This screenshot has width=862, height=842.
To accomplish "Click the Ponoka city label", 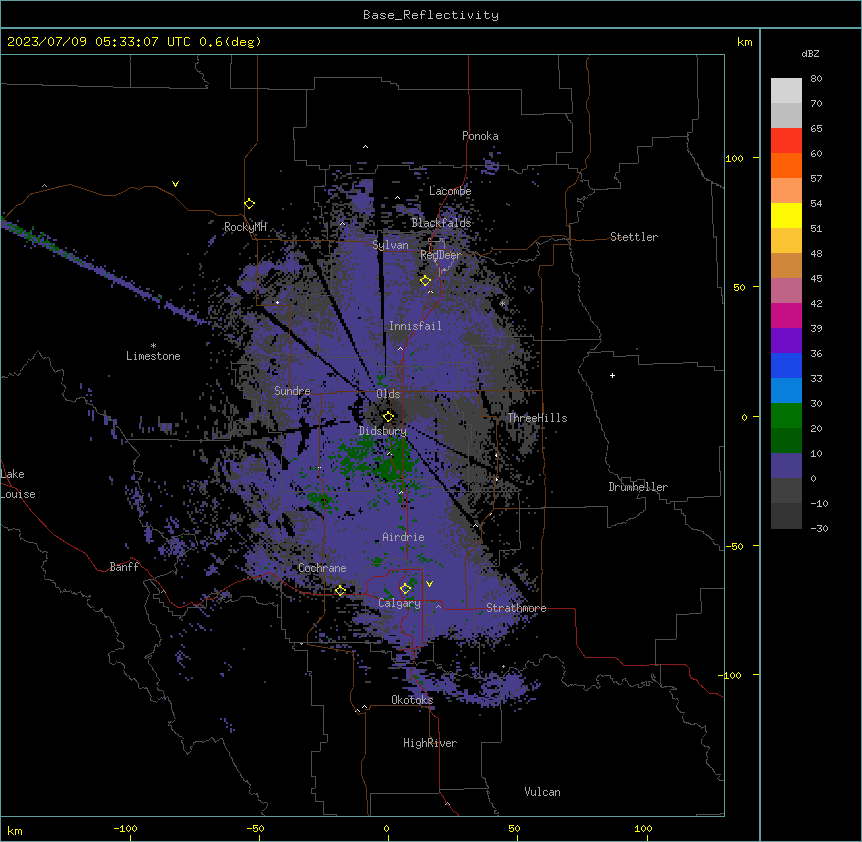I will coord(480,136).
